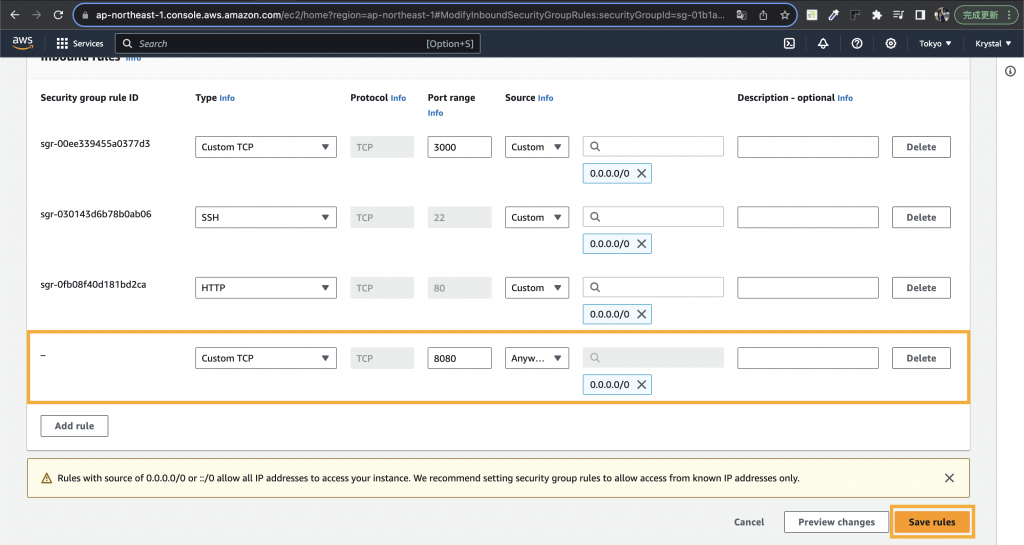Open the HTTP rule Type dropdown
The width and height of the screenshot is (1024, 545).
pyautogui.click(x=266, y=288)
